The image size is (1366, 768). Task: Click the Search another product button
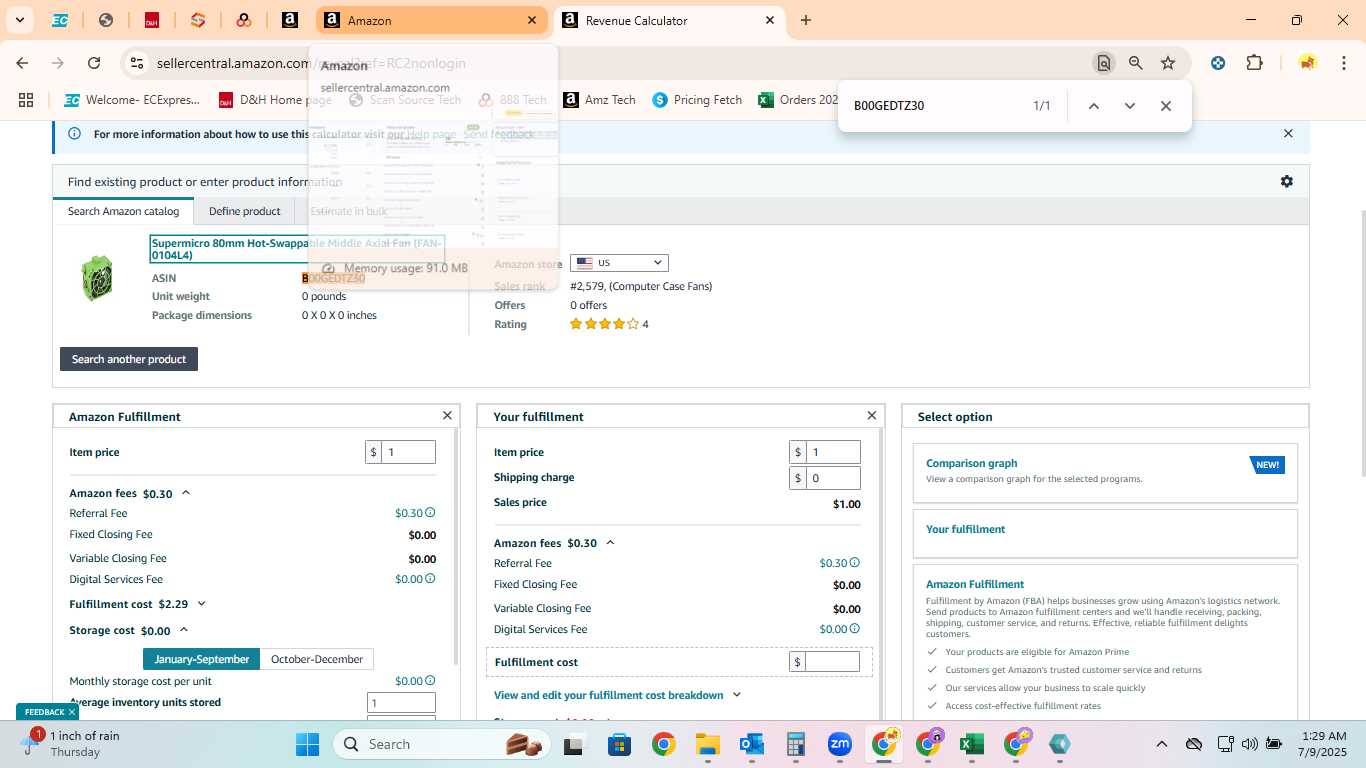pos(129,359)
